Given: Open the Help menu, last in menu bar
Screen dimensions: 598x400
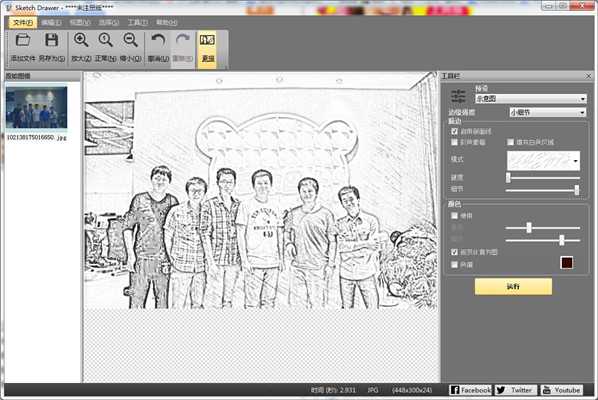Looking at the screenshot, I should pyautogui.click(x=167, y=22).
